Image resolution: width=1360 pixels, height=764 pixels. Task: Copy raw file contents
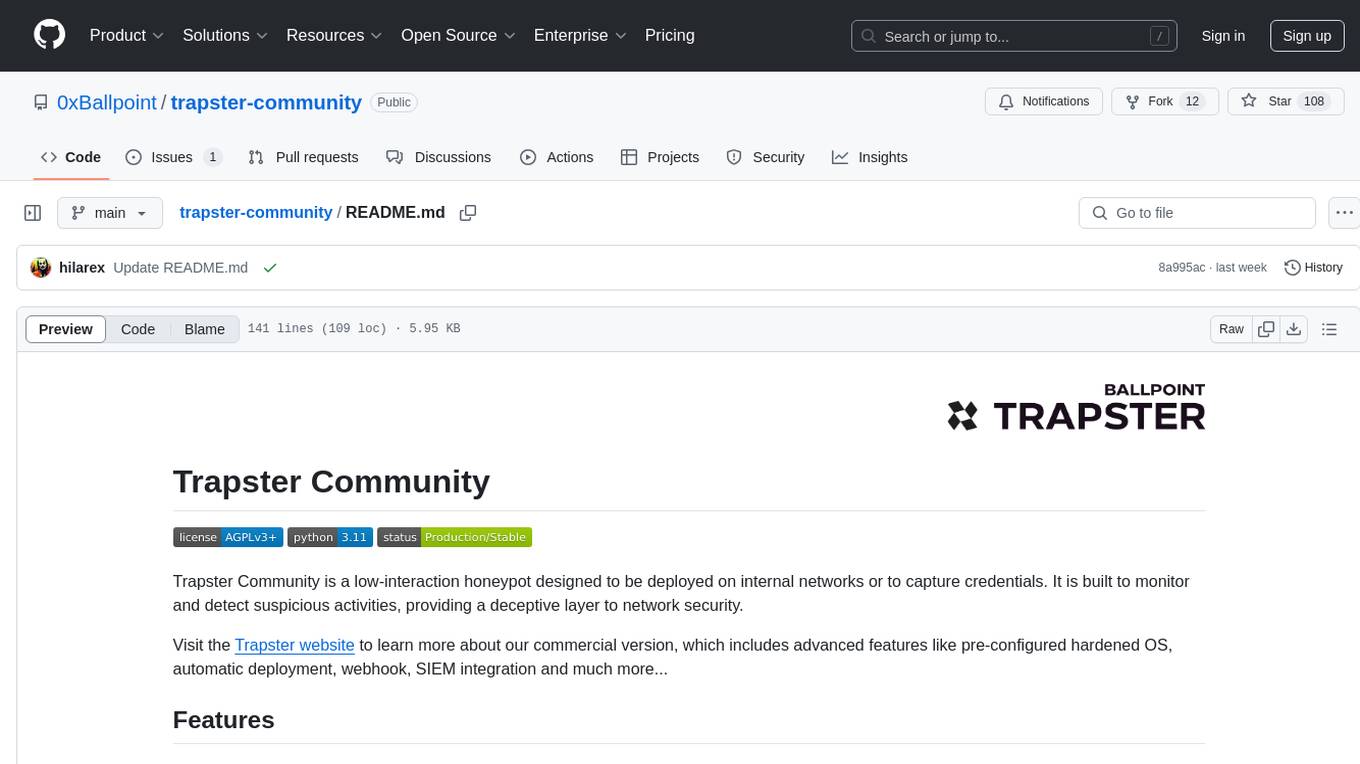pos(1266,329)
